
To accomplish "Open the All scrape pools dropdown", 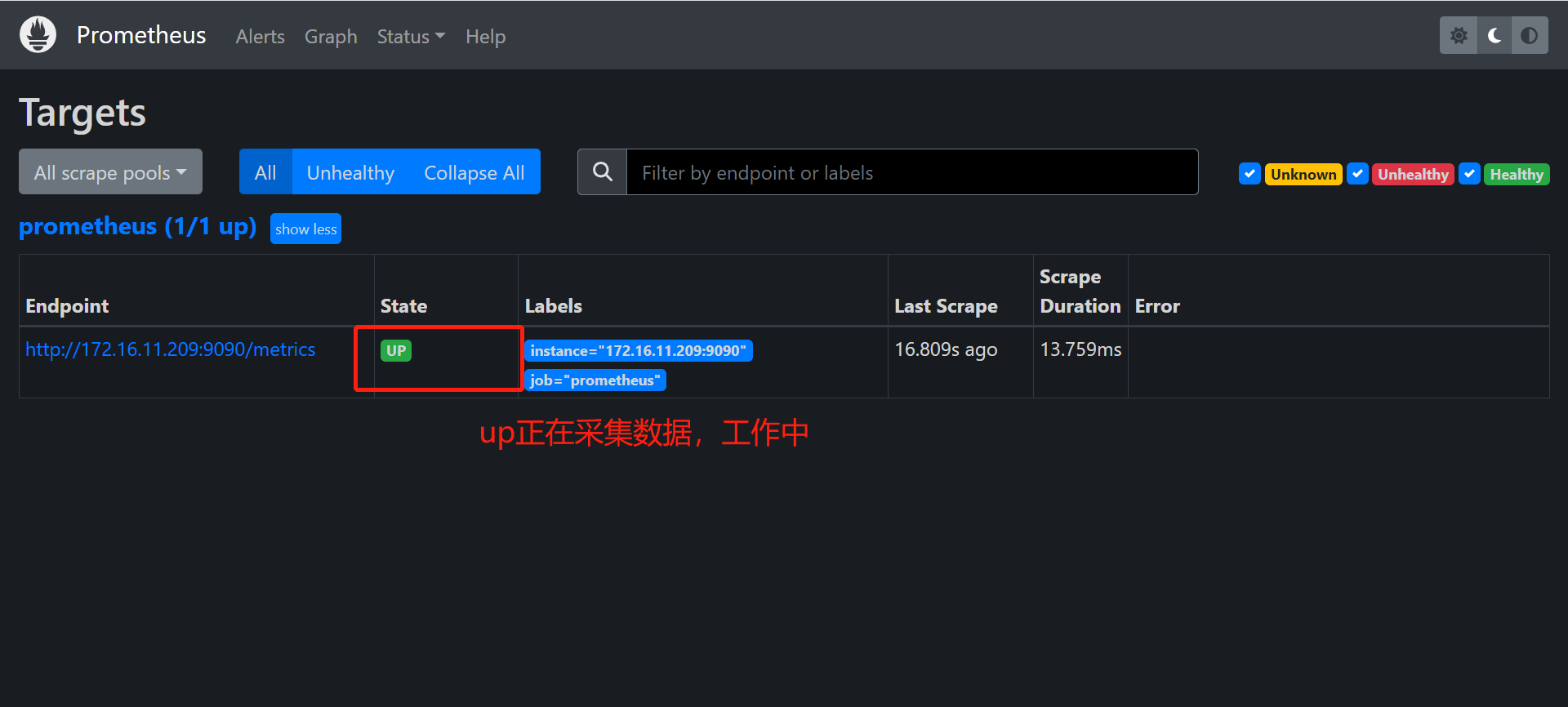I will (110, 172).
